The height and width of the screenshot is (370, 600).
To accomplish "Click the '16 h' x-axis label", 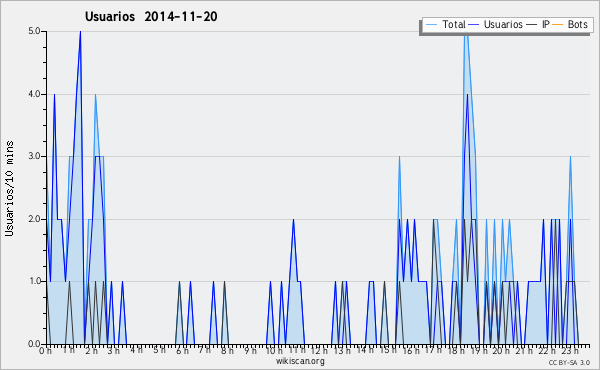I will tap(411, 351).
